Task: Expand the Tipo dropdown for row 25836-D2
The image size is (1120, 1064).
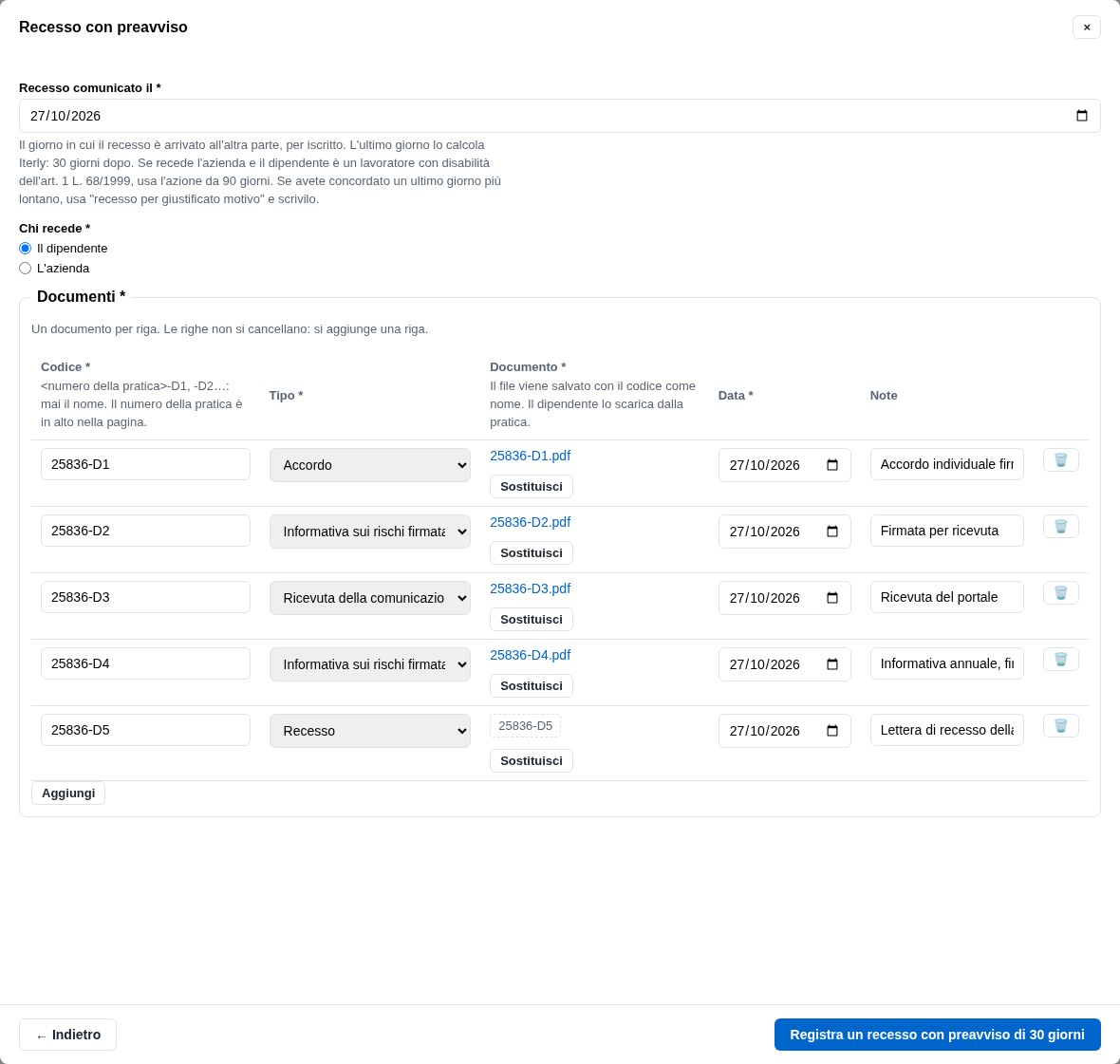Action: (370, 532)
